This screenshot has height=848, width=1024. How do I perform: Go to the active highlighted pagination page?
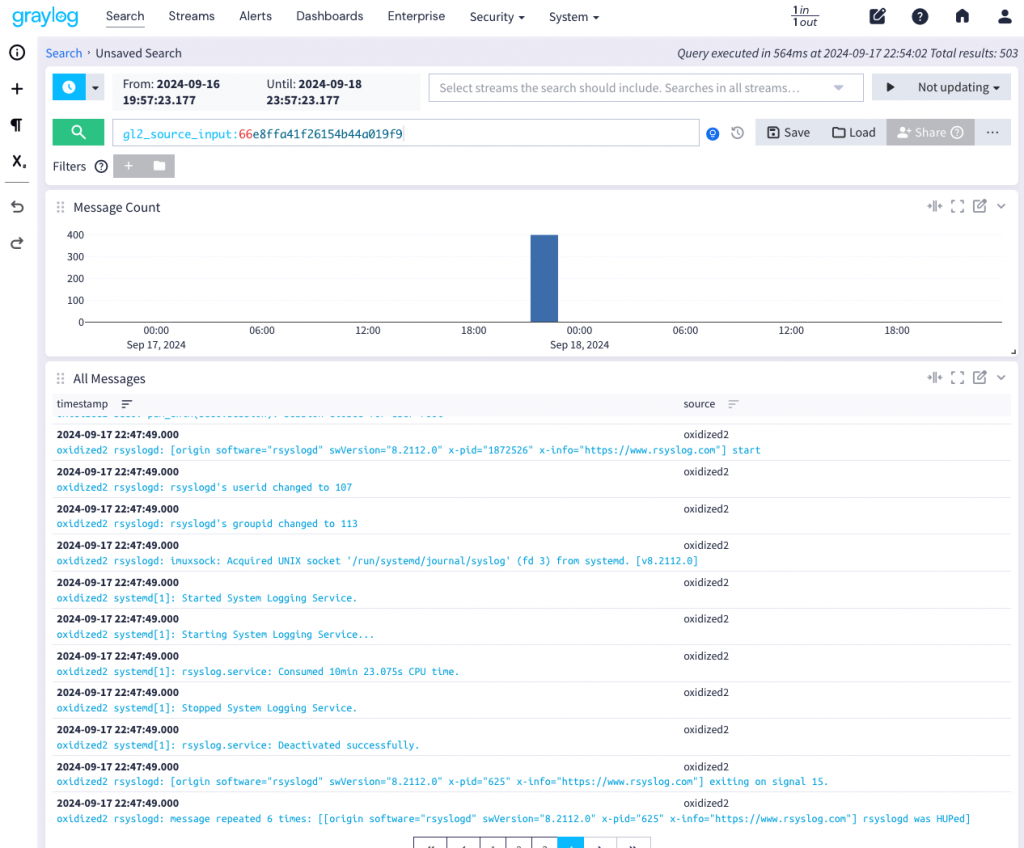coord(570,843)
